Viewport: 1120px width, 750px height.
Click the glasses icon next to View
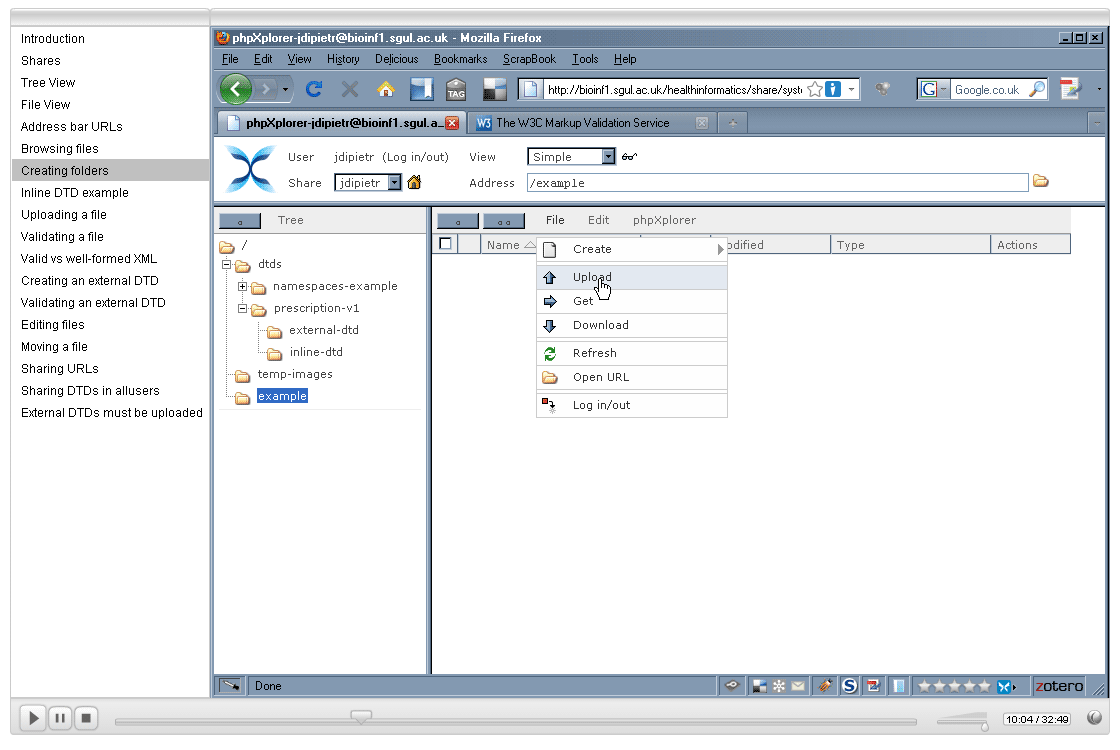629,156
